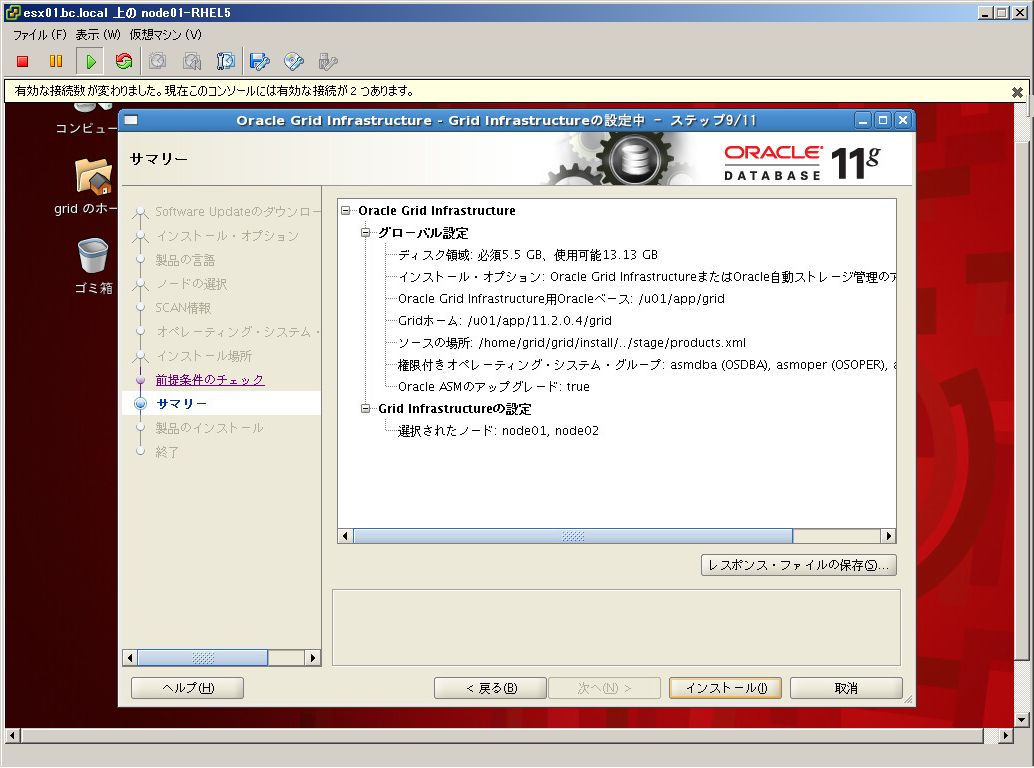
Task: Click the 終了 step label
Action: (x=167, y=452)
